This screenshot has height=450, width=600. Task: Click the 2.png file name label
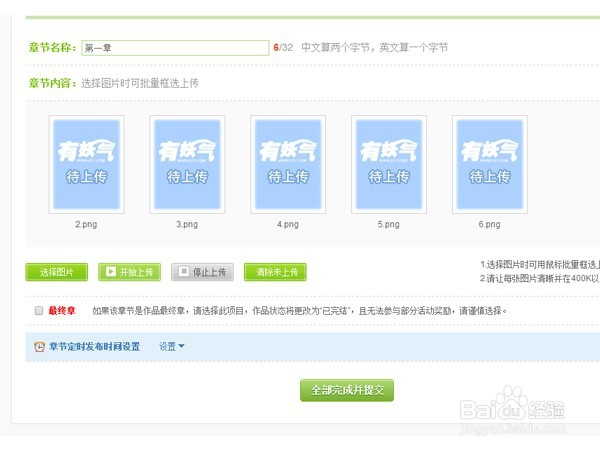click(86, 224)
